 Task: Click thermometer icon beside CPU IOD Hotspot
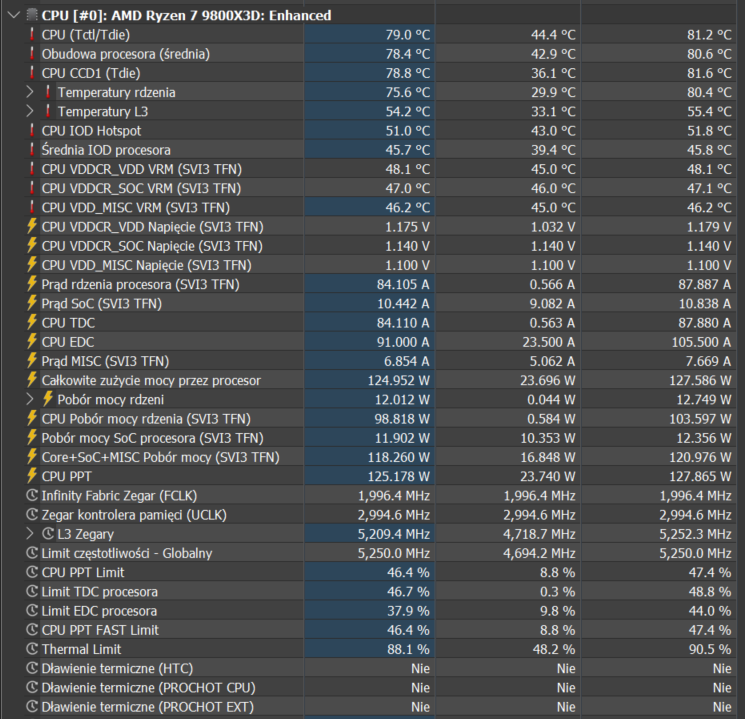pyautogui.click(x=32, y=130)
